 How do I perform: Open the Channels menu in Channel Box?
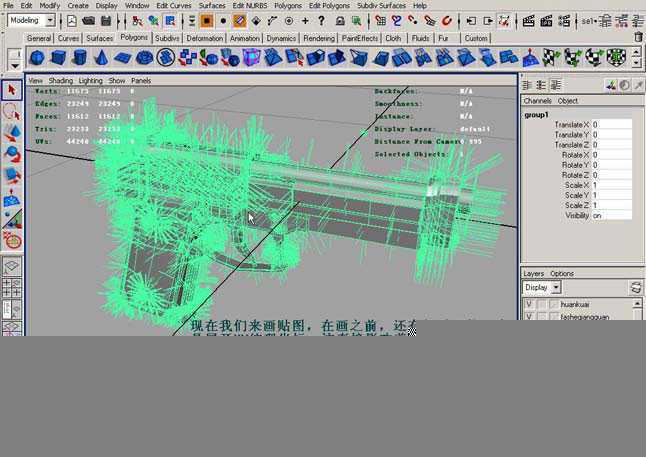537,101
